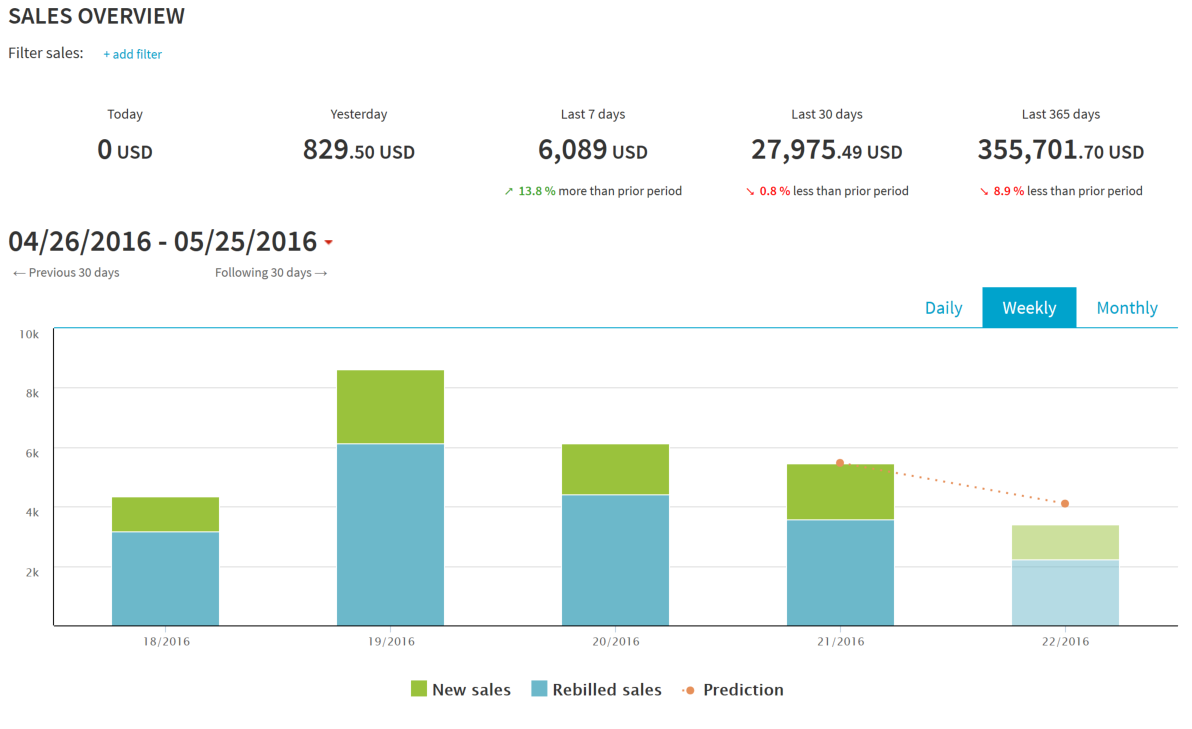Click the green New sales segment of 19/2016

point(390,407)
